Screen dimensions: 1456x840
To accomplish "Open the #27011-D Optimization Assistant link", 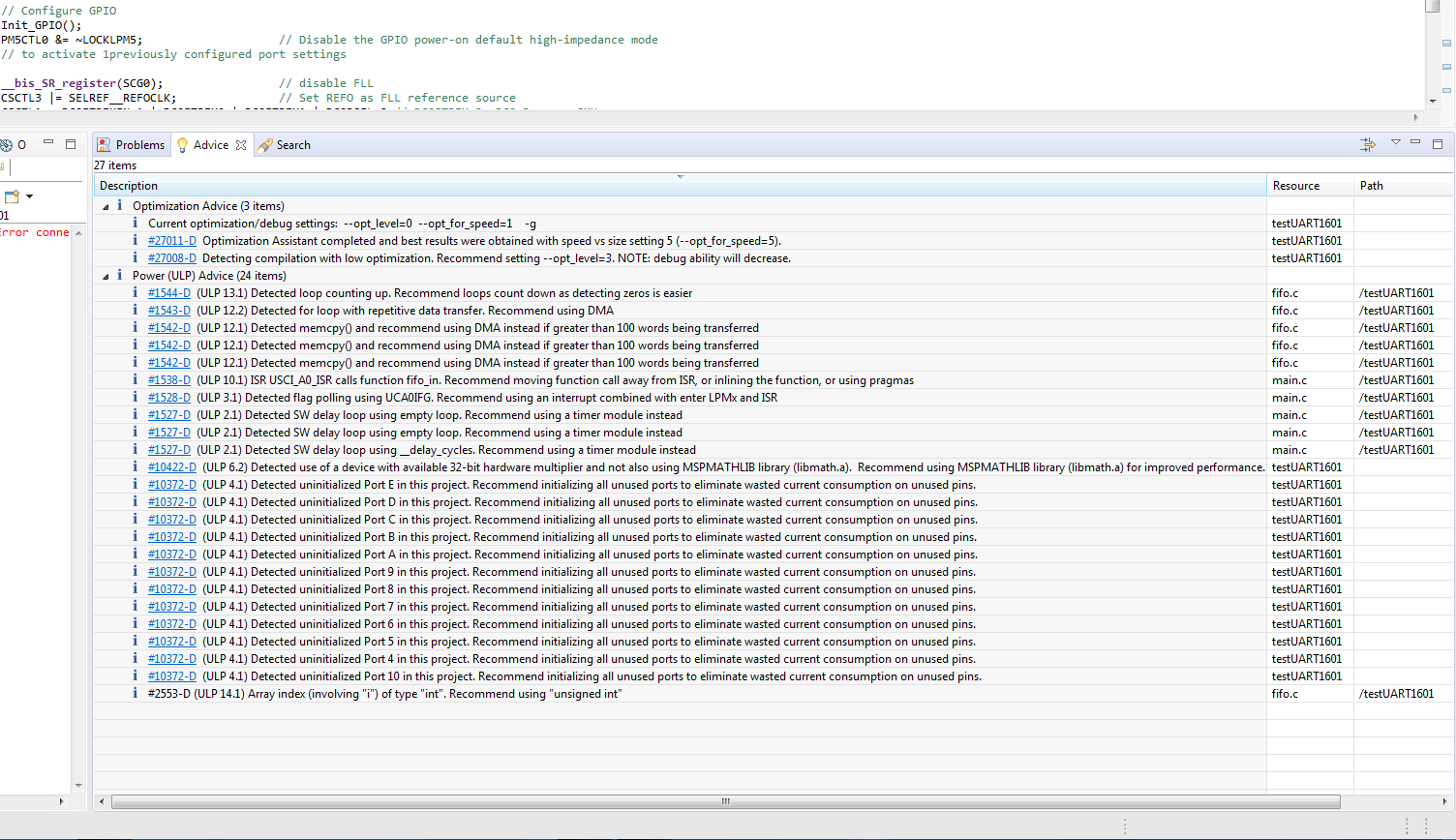I will coord(172,241).
